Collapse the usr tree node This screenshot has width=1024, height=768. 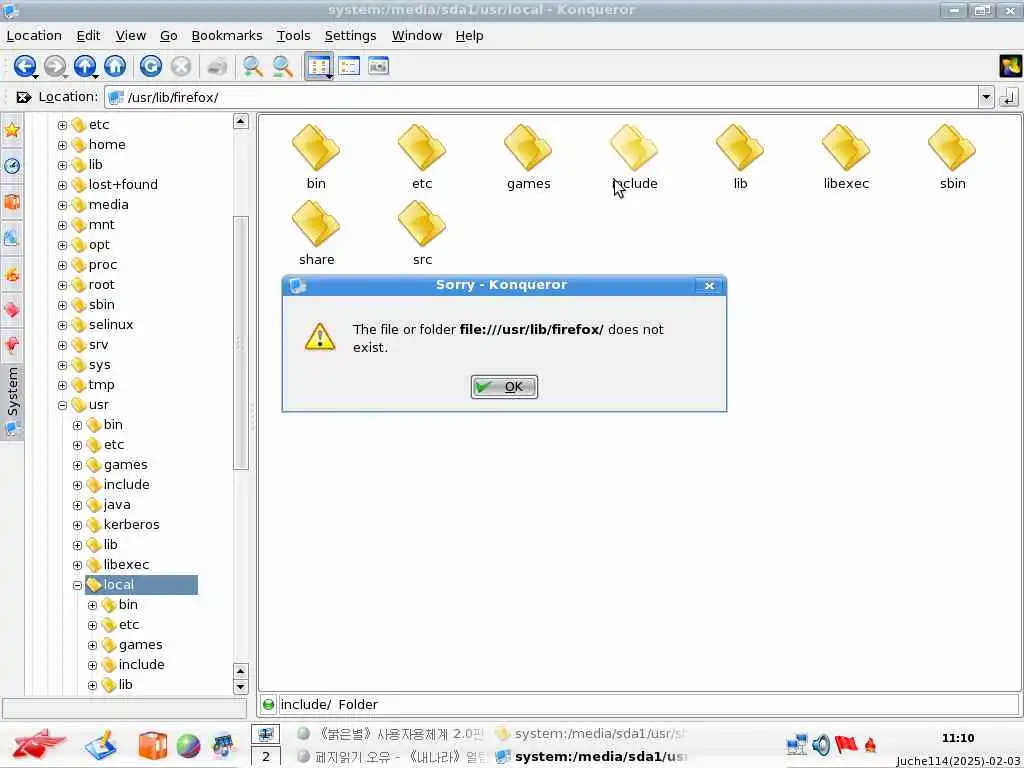pos(62,405)
